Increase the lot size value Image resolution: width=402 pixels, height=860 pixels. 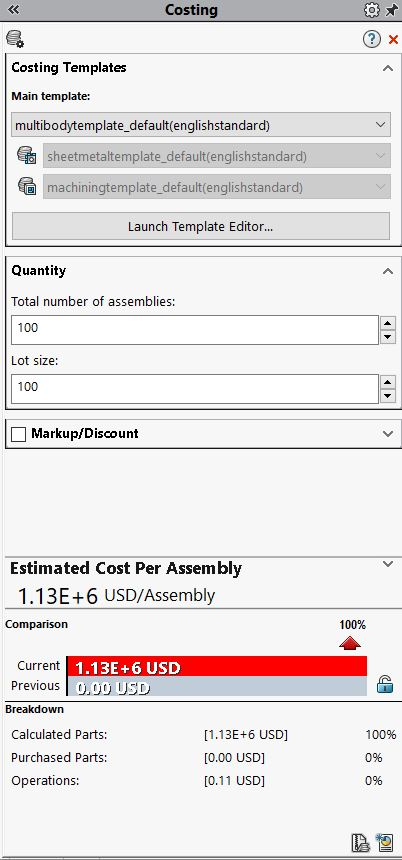388,382
